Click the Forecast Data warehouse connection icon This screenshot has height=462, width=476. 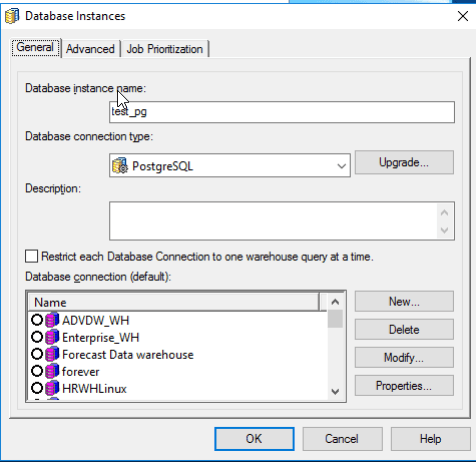[52, 354]
